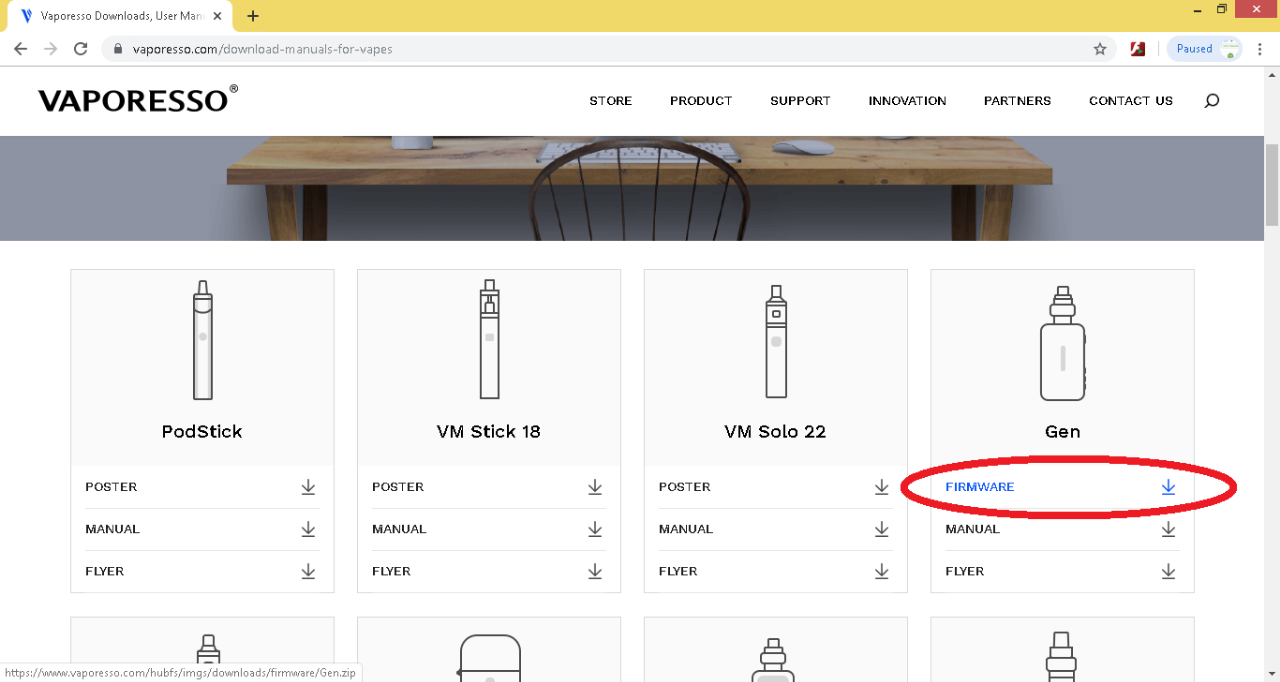The width and height of the screenshot is (1280, 682).
Task: Click the Gen FLYER download icon
Action: point(1168,571)
